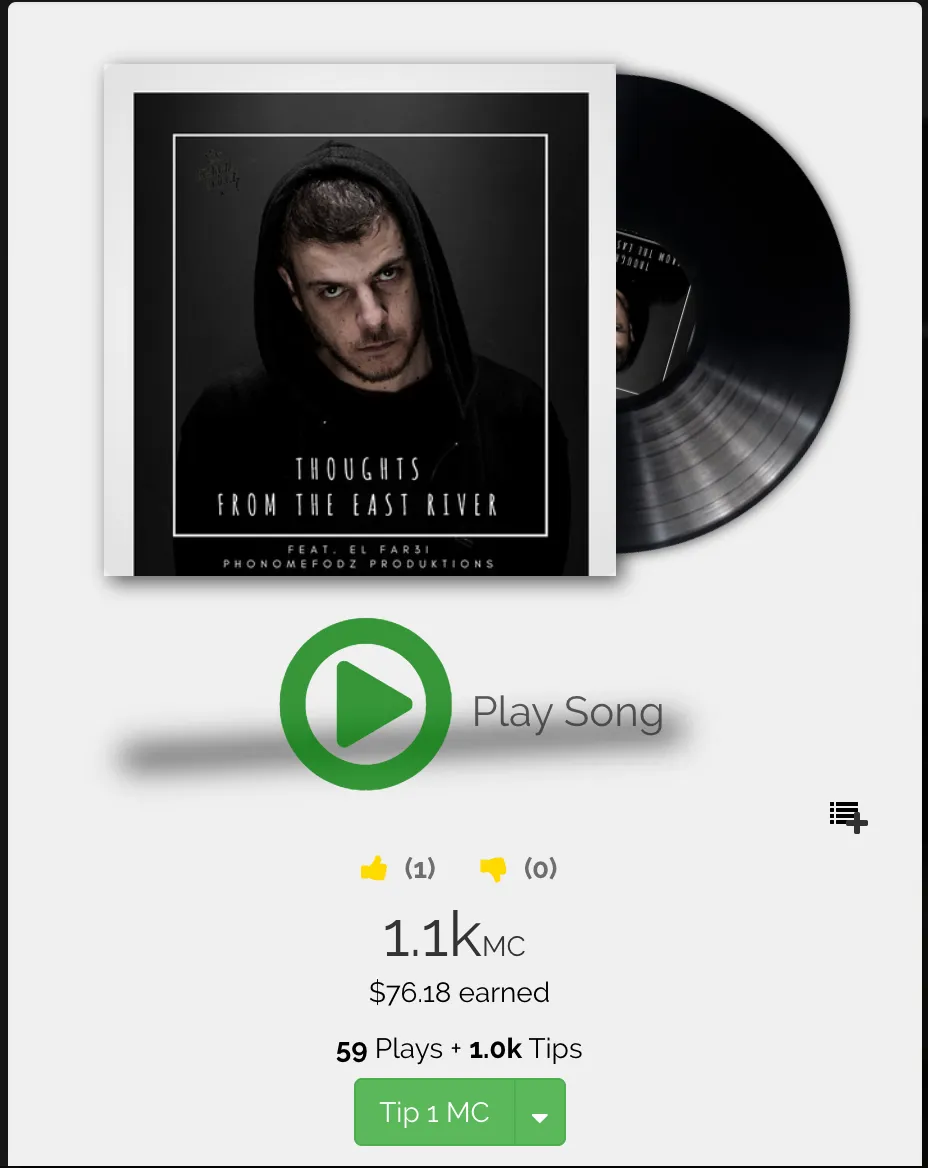Click the vinyl record graphic

point(732,313)
